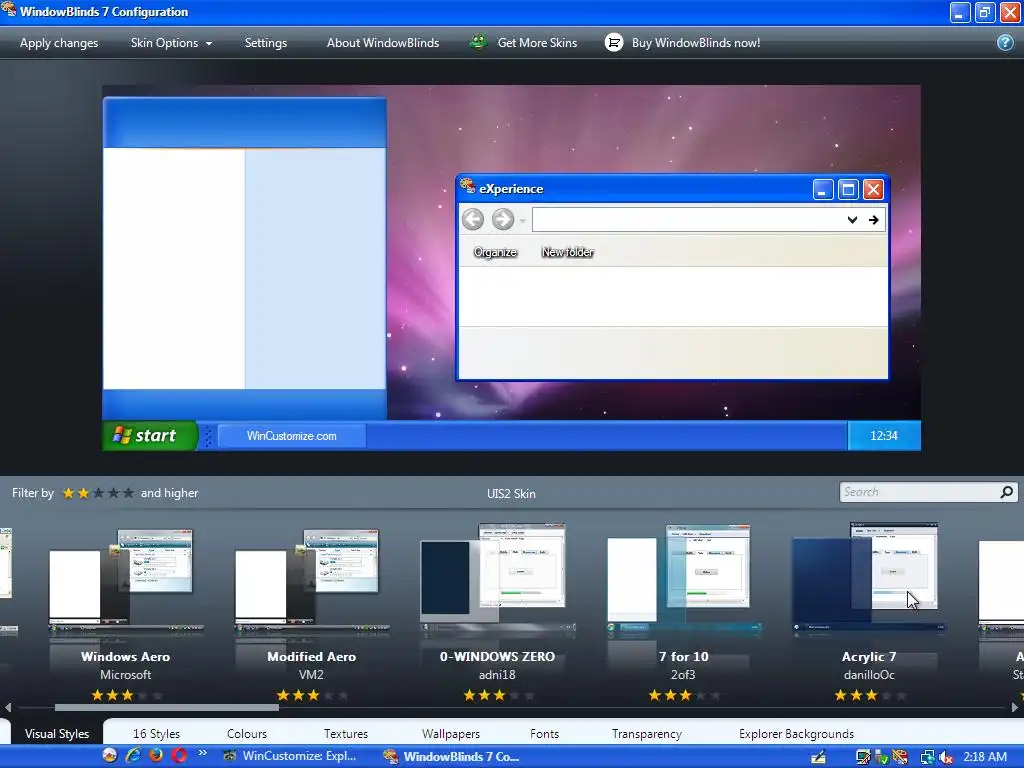1024x768 pixels.
Task: Select 7 for 10 skin thumbnail
Action: (x=683, y=579)
